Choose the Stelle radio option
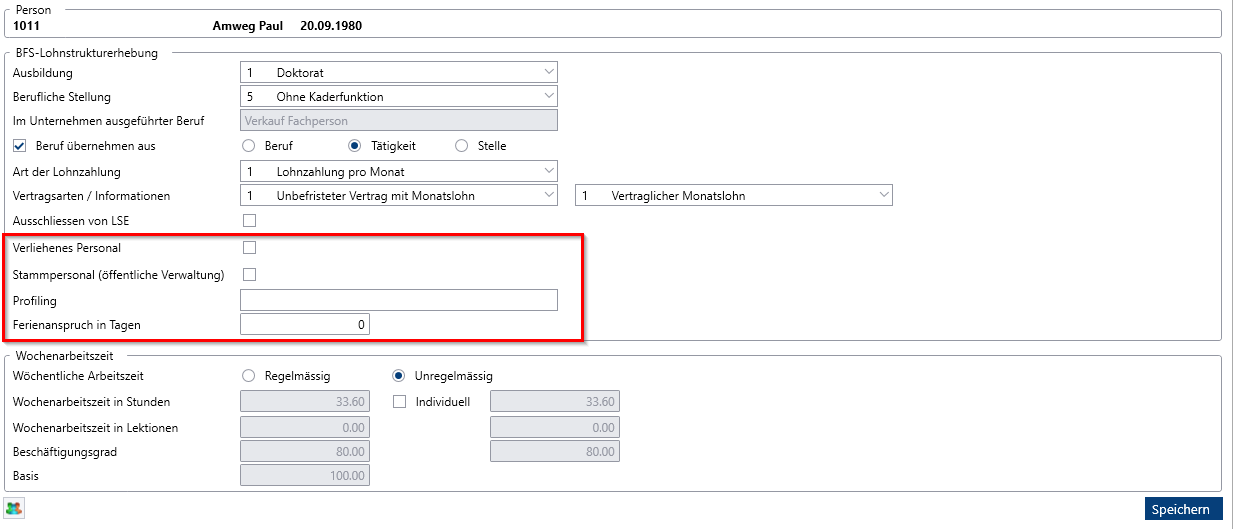1237x529 pixels. (x=461, y=146)
